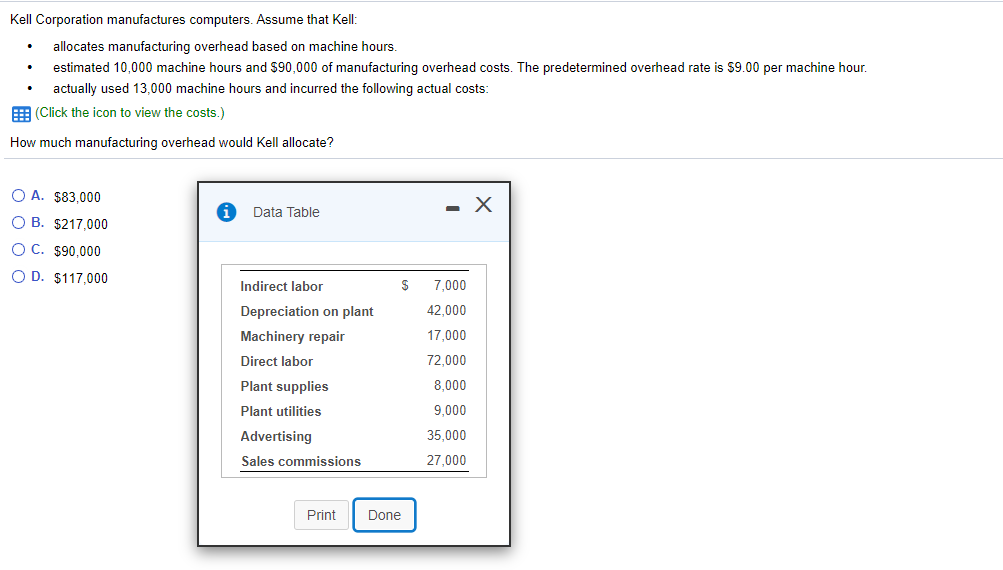The height and width of the screenshot is (570, 1003).
Task: Select answer C $90,000
Action: (19, 249)
